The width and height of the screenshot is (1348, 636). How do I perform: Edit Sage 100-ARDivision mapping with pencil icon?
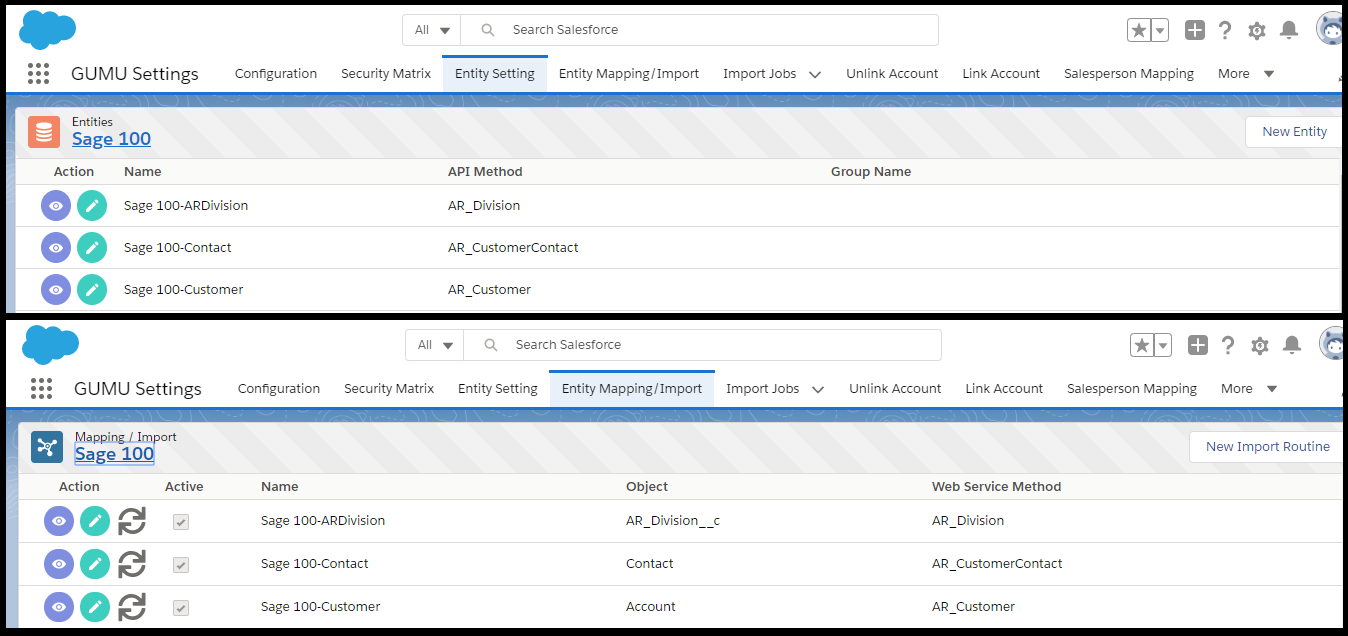[x=95, y=521]
